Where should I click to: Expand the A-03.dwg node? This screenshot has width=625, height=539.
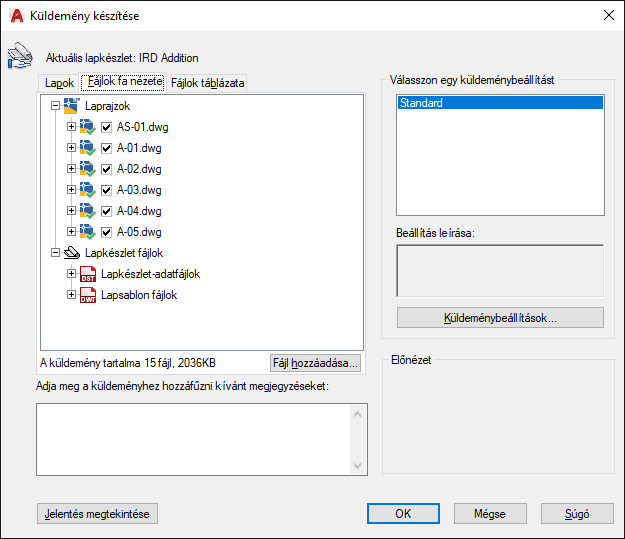coord(71,189)
